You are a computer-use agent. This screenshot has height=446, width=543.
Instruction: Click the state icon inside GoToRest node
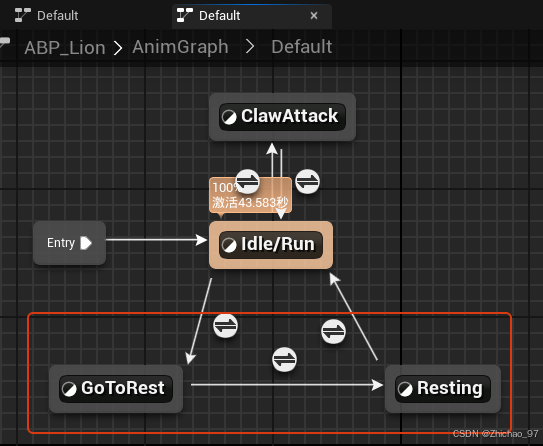point(69,389)
